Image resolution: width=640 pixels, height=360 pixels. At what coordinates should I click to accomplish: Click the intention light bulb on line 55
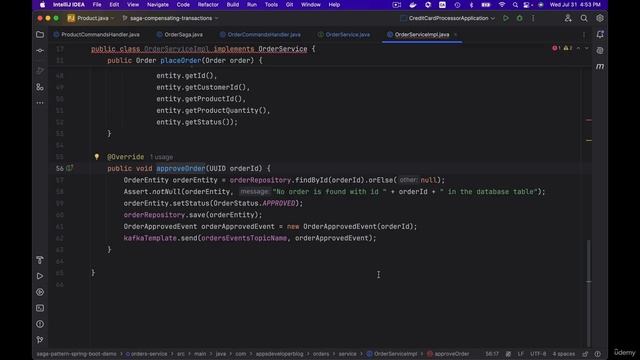click(97, 156)
